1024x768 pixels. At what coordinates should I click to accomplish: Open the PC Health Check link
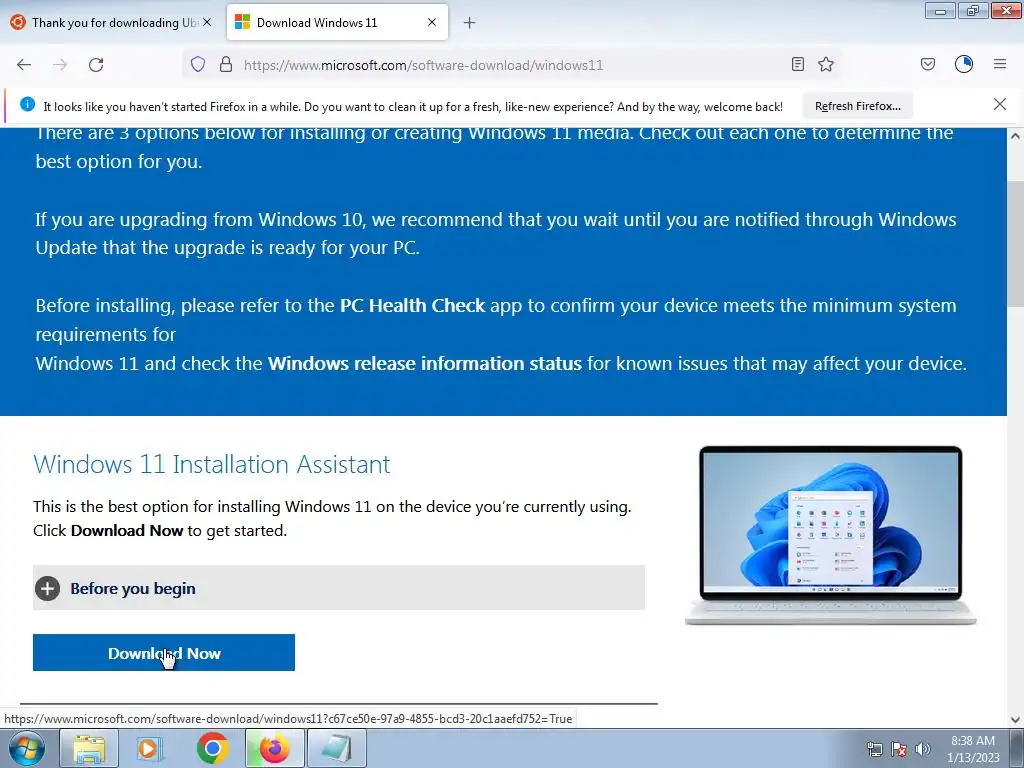[412, 306]
